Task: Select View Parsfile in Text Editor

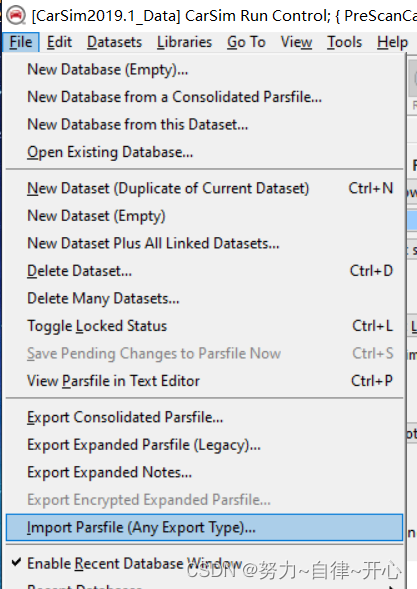Action: [204, 381]
